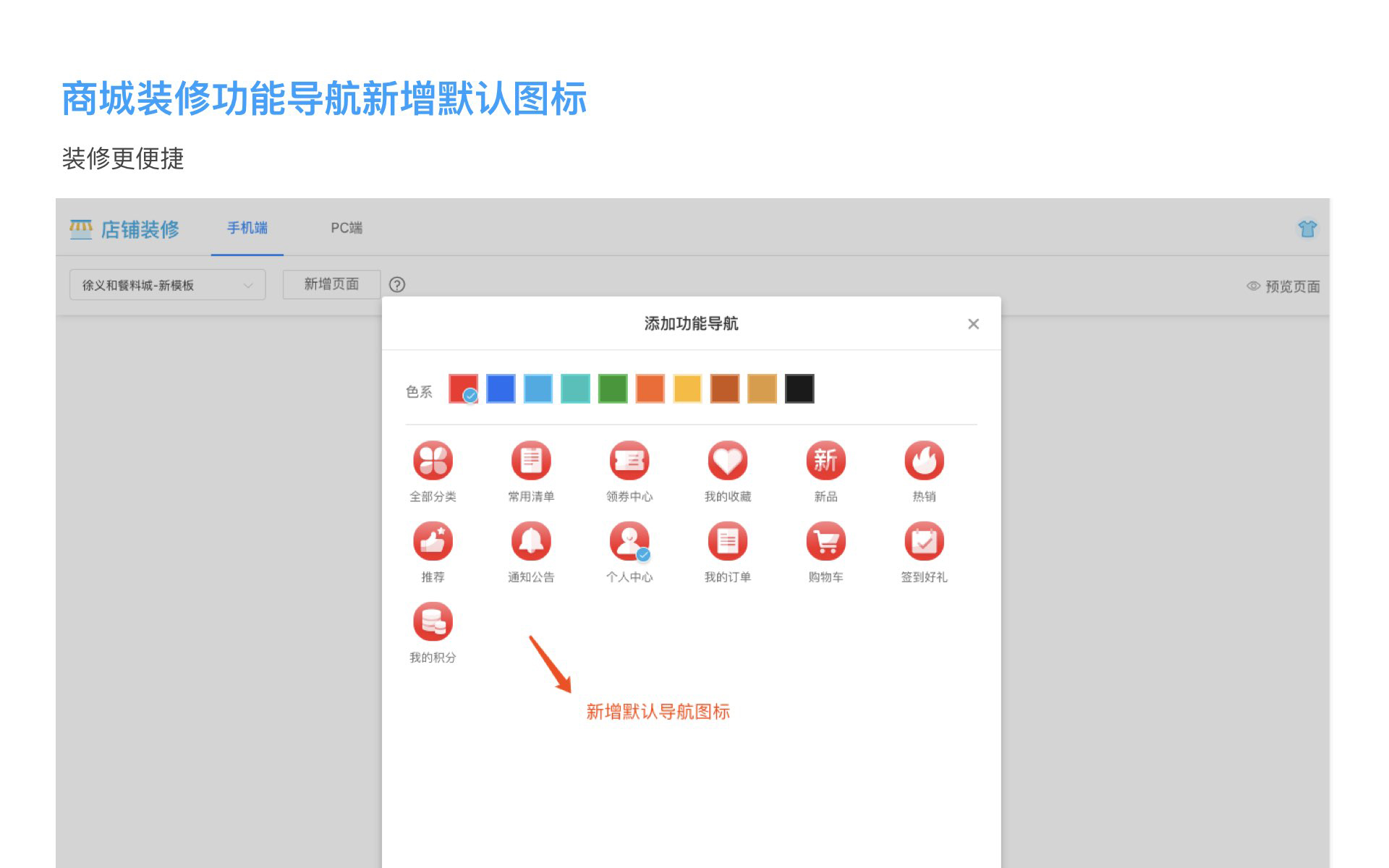Click the checked 个人中心 icon
The width and height of the screenshot is (1389, 868).
tap(629, 541)
